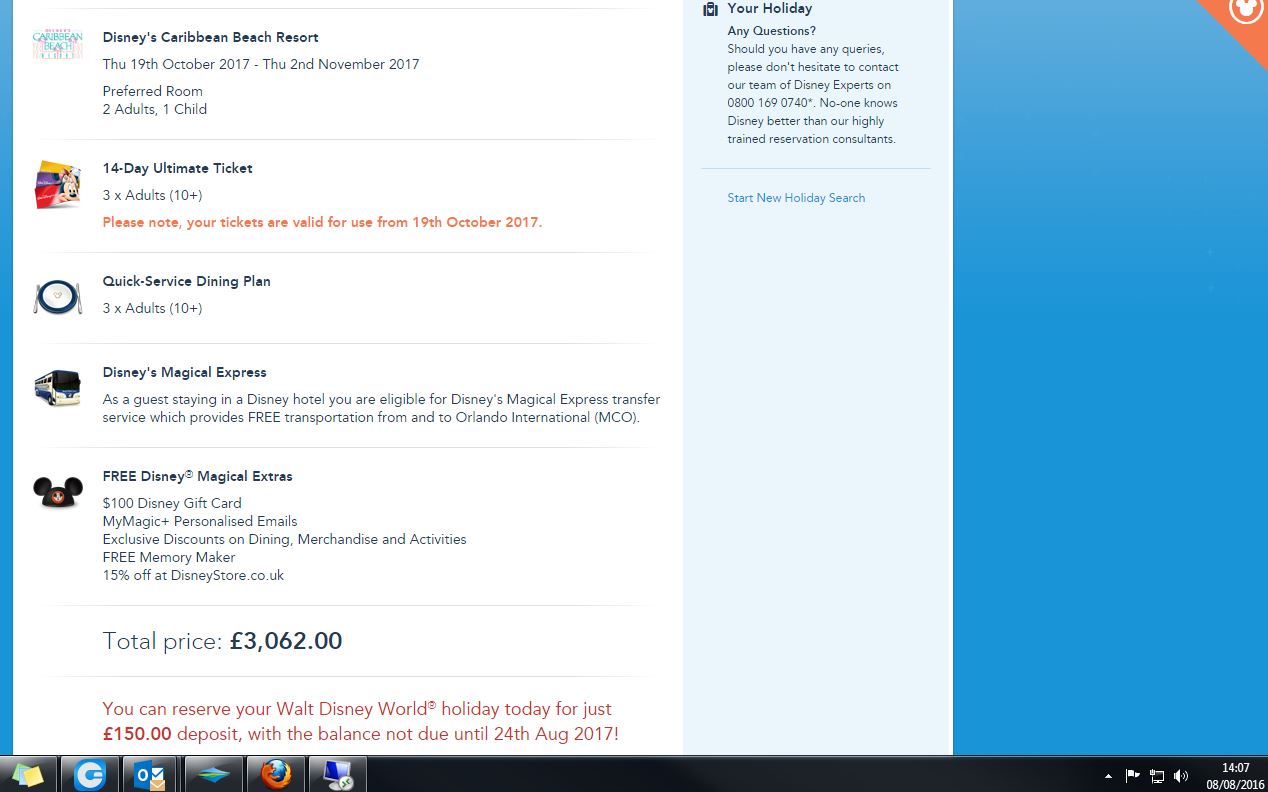Click the FREE Disney Magical Extras heading
The image size is (1268, 792).
click(197, 476)
